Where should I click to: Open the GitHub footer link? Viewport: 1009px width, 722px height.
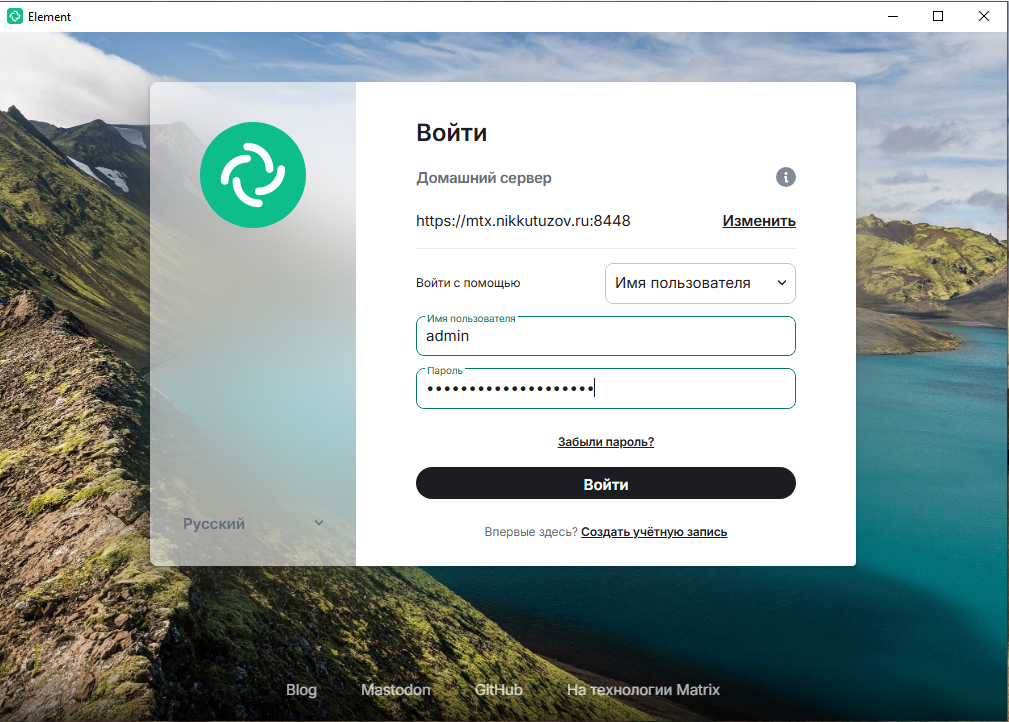498,690
